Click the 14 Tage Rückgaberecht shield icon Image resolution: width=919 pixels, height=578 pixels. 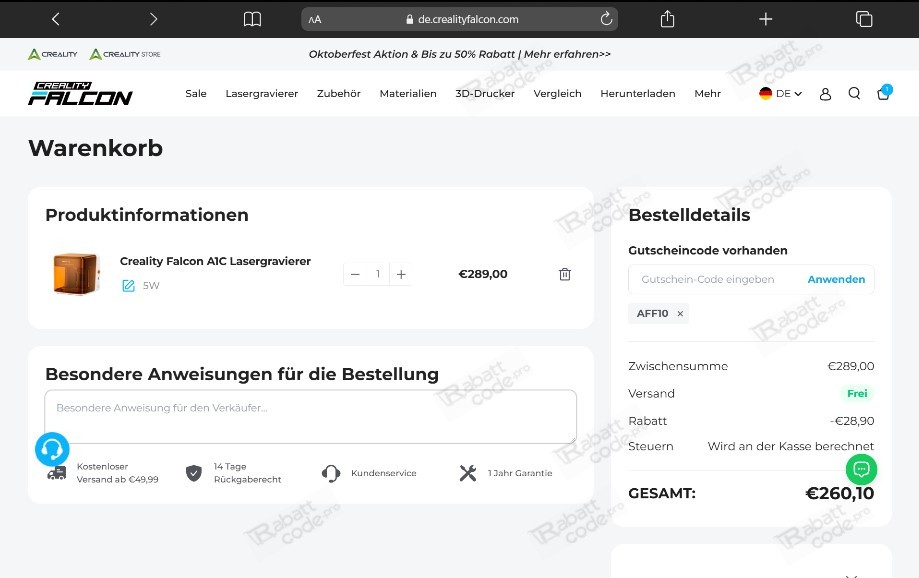click(193, 473)
